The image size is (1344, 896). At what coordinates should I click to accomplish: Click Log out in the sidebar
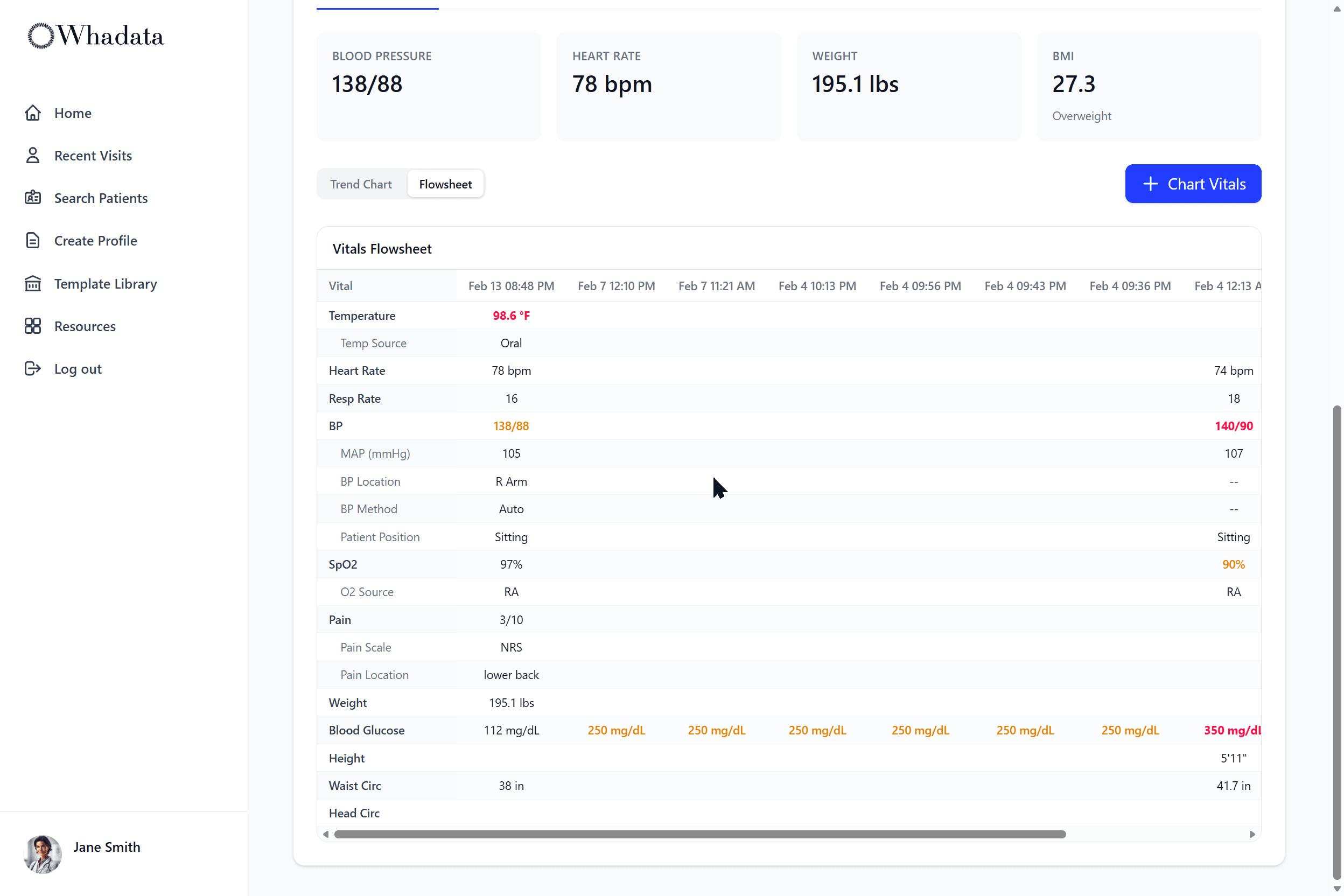(77, 368)
